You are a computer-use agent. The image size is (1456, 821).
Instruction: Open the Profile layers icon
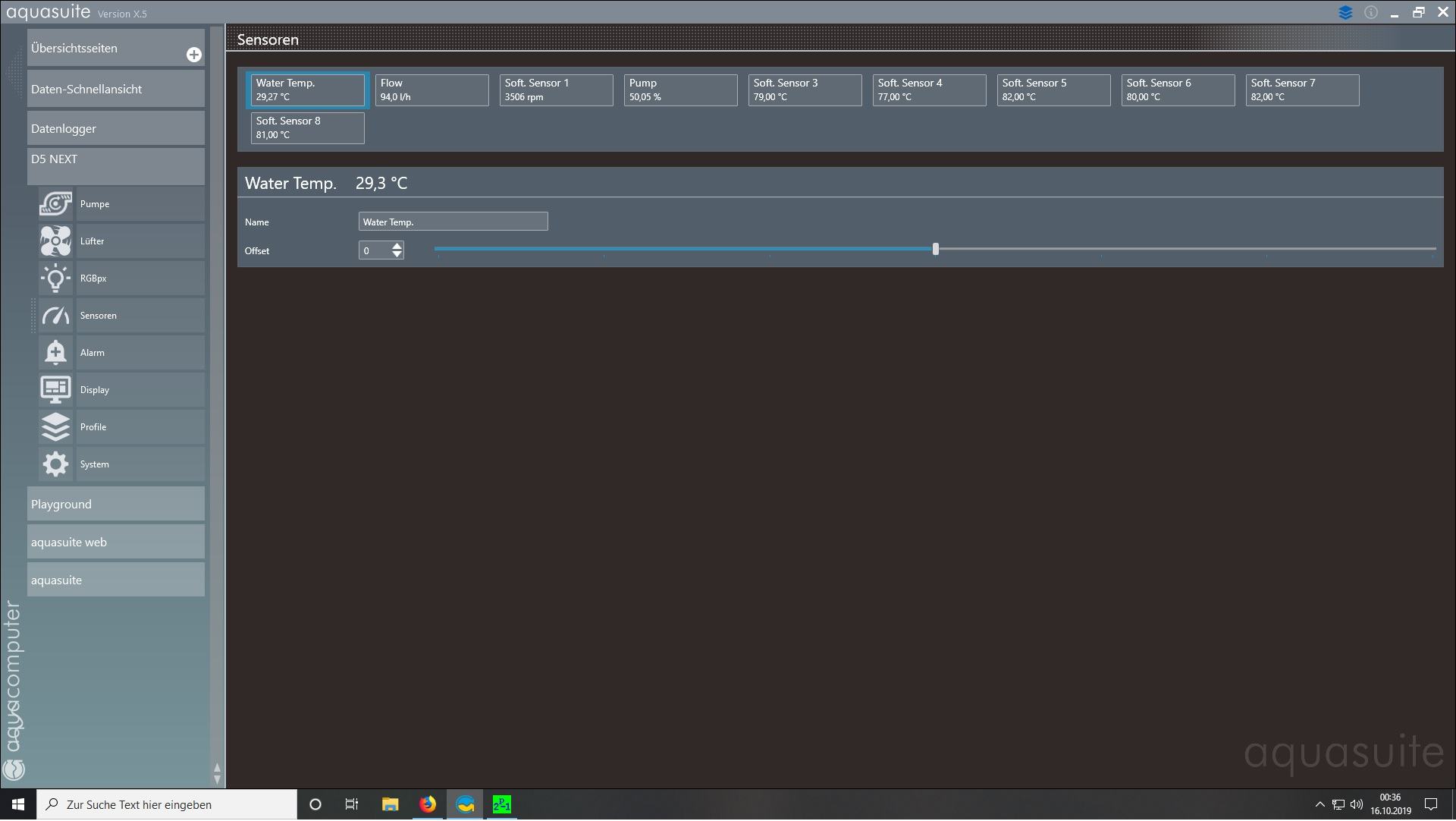[55, 427]
